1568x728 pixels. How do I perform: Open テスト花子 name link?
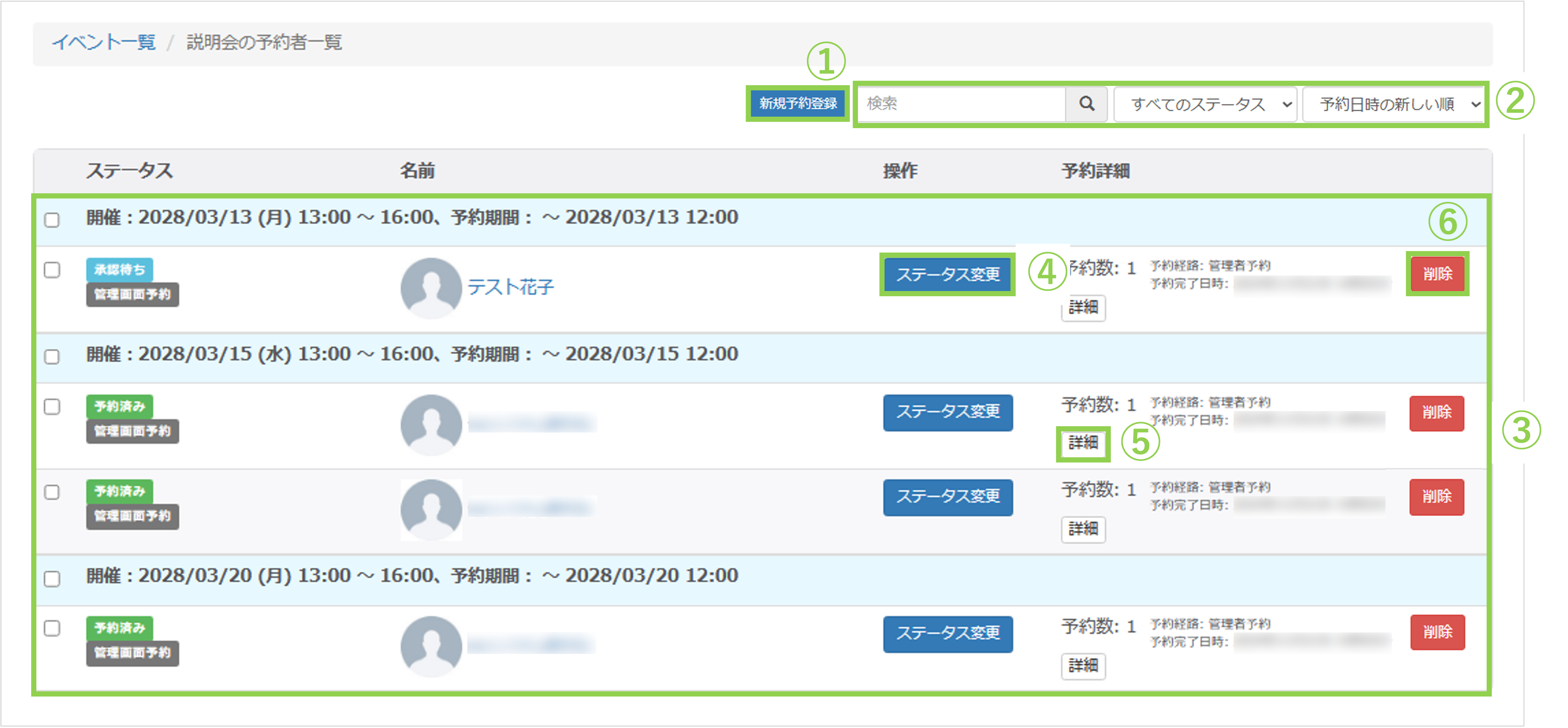511,287
